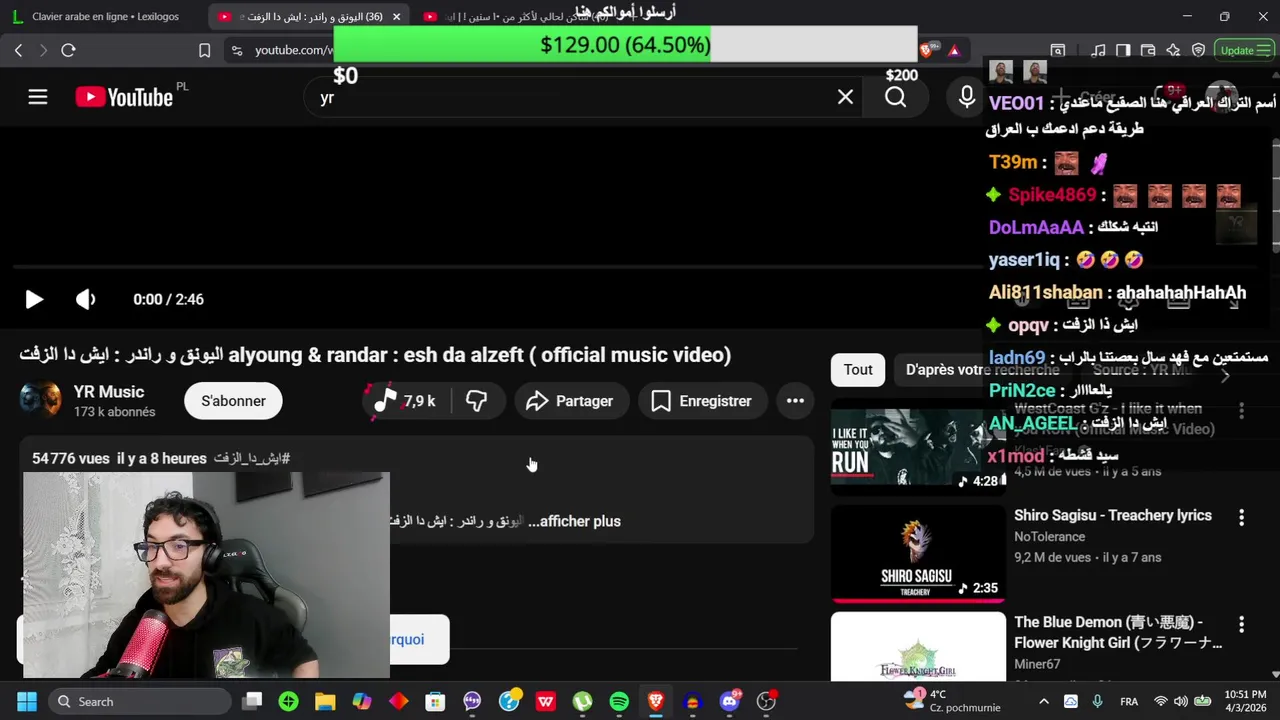Viewport: 1280px width, 720px height.
Task: Run search with the magnifier button
Action: click(x=896, y=97)
